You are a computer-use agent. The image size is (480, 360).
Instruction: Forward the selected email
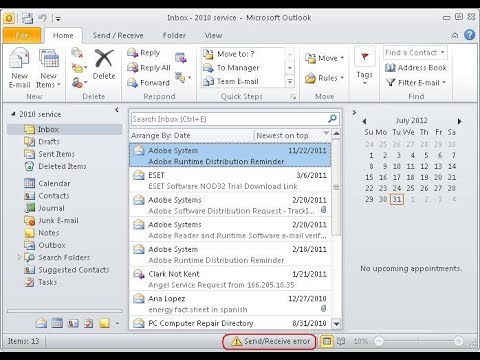[x=148, y=82]
